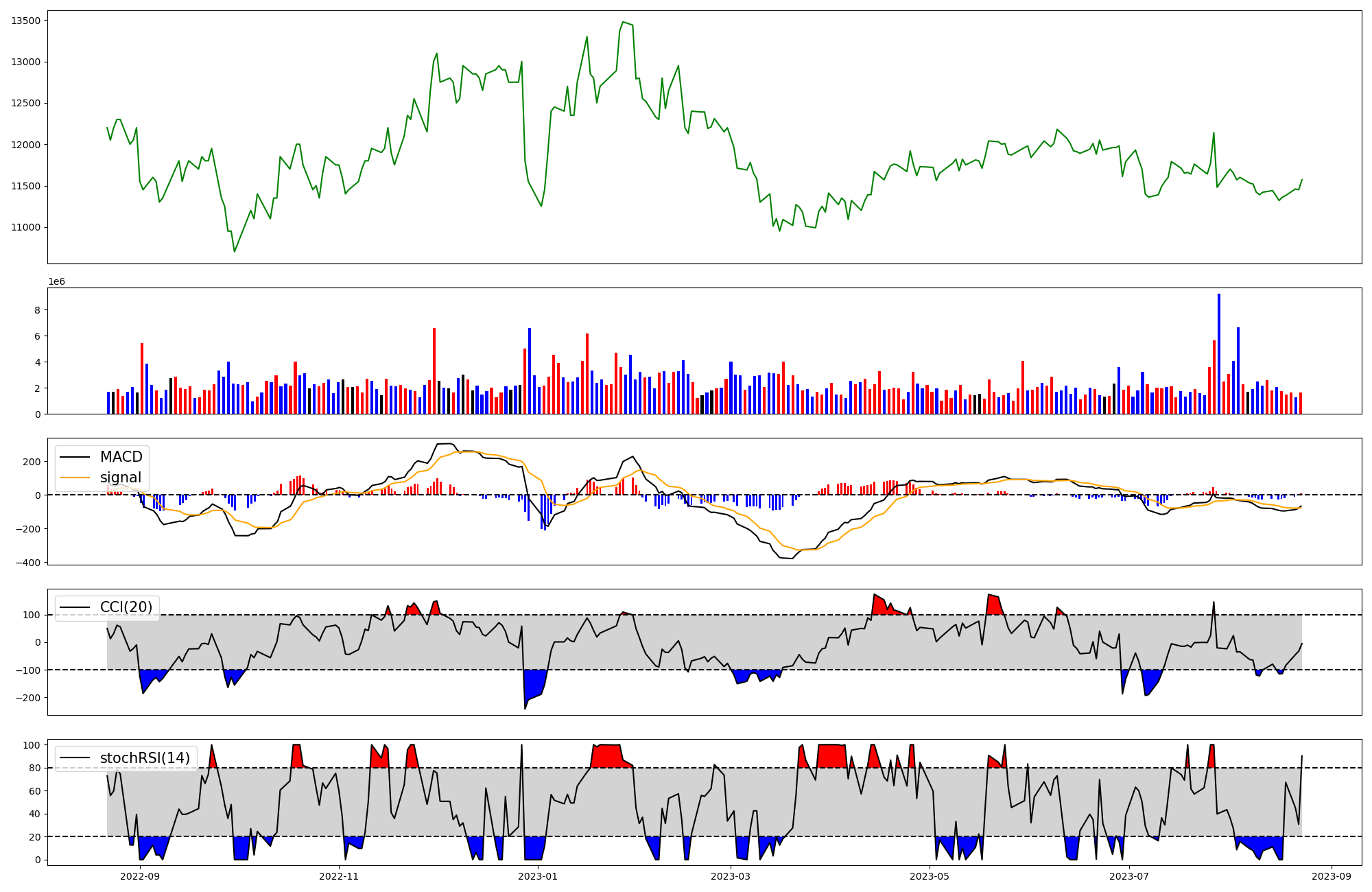
Task: Click the 2023-05 date tick label
Action: point(930,876)
